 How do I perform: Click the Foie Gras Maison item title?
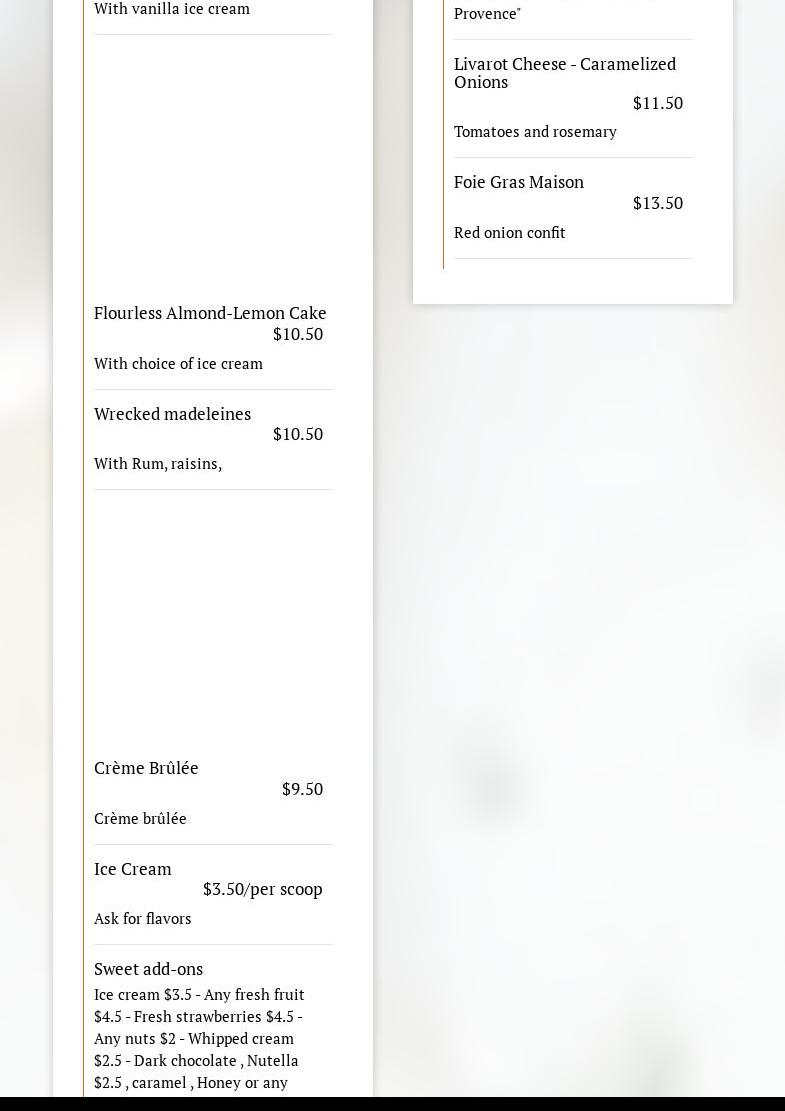(x=519, y=182)
